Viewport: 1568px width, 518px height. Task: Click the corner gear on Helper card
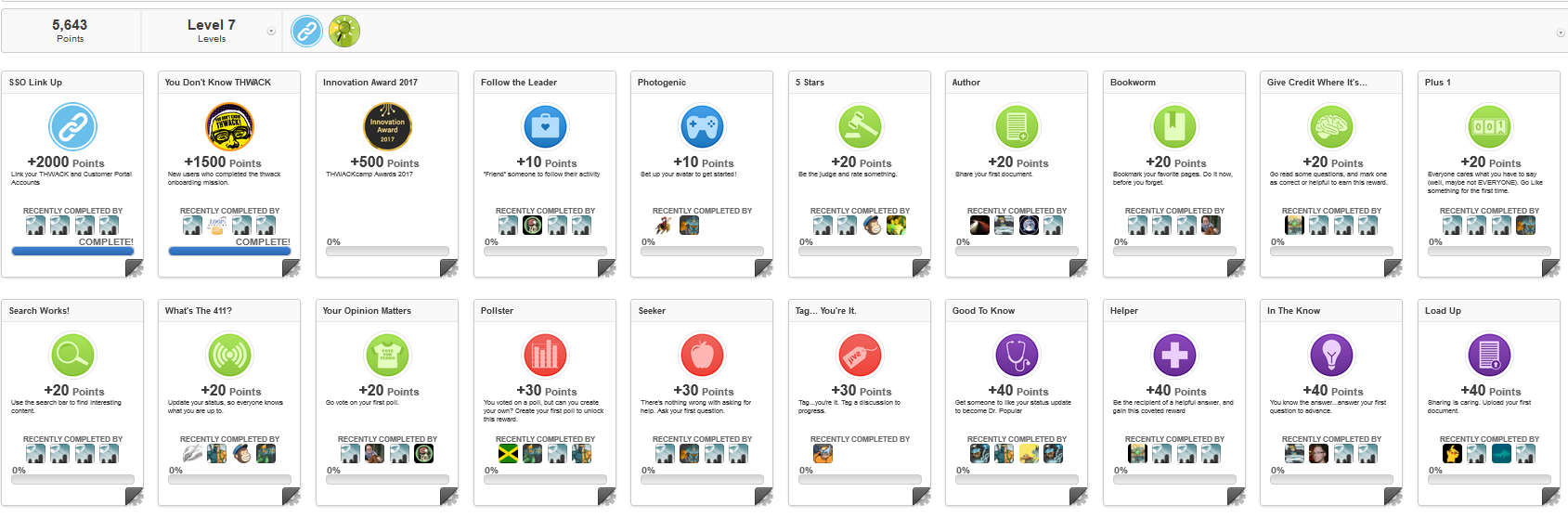[1237, 497]
